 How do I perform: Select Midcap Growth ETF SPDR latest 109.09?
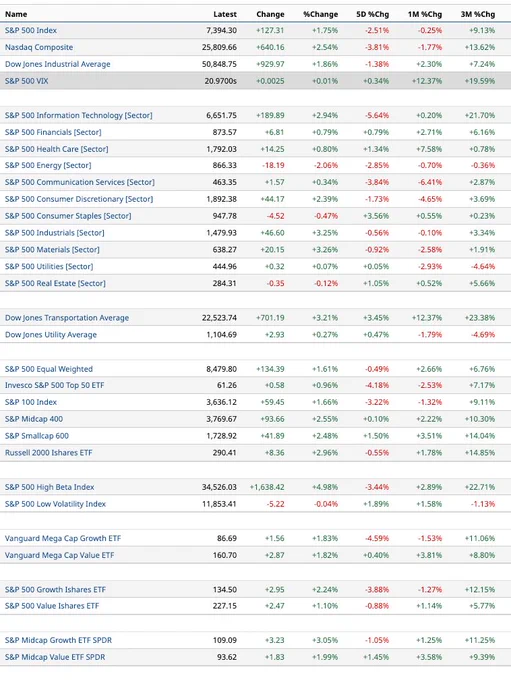click(225, 640)
